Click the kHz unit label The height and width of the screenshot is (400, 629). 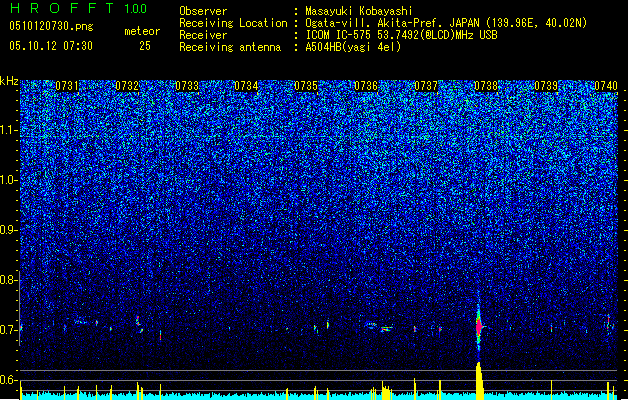tap(9, 81)
